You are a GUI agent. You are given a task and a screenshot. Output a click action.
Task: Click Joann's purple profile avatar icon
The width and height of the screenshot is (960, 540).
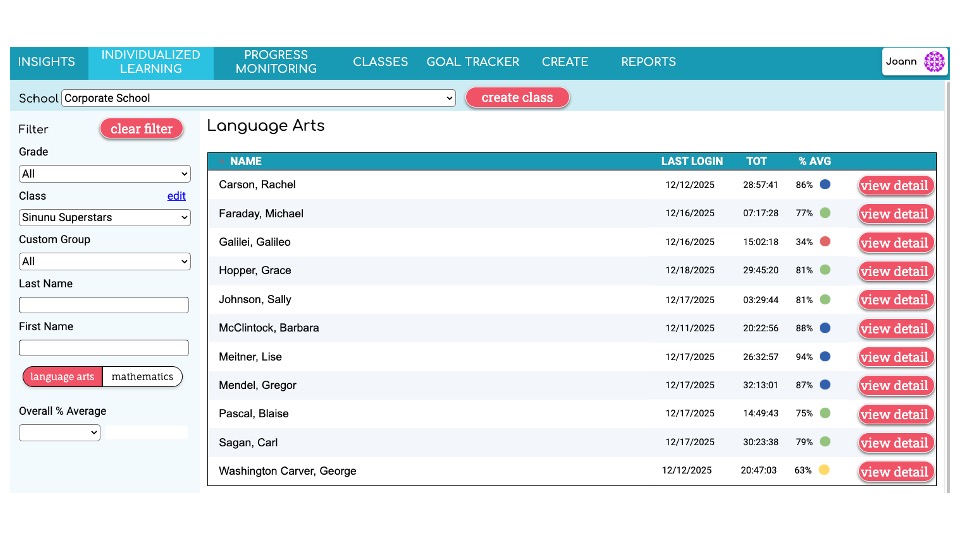point(934,61)
